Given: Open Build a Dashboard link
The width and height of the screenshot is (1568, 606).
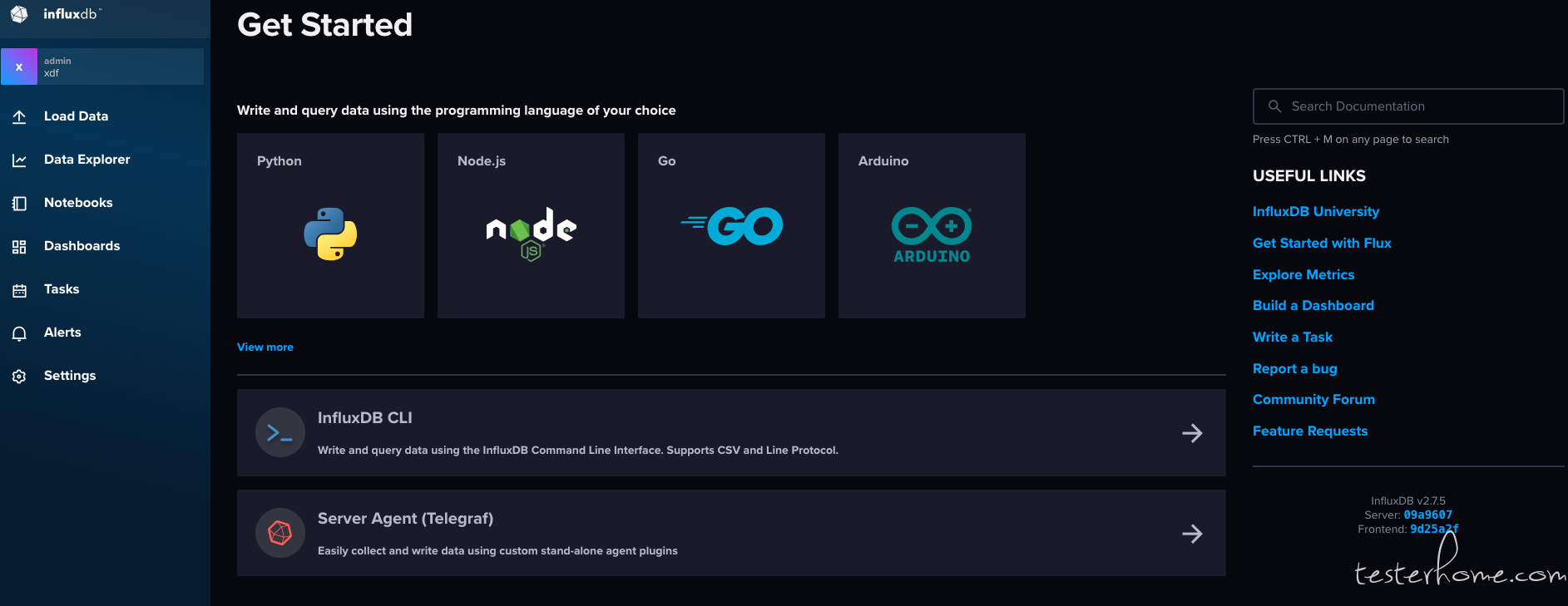Looking at the screenshot, I should 1313,305.
